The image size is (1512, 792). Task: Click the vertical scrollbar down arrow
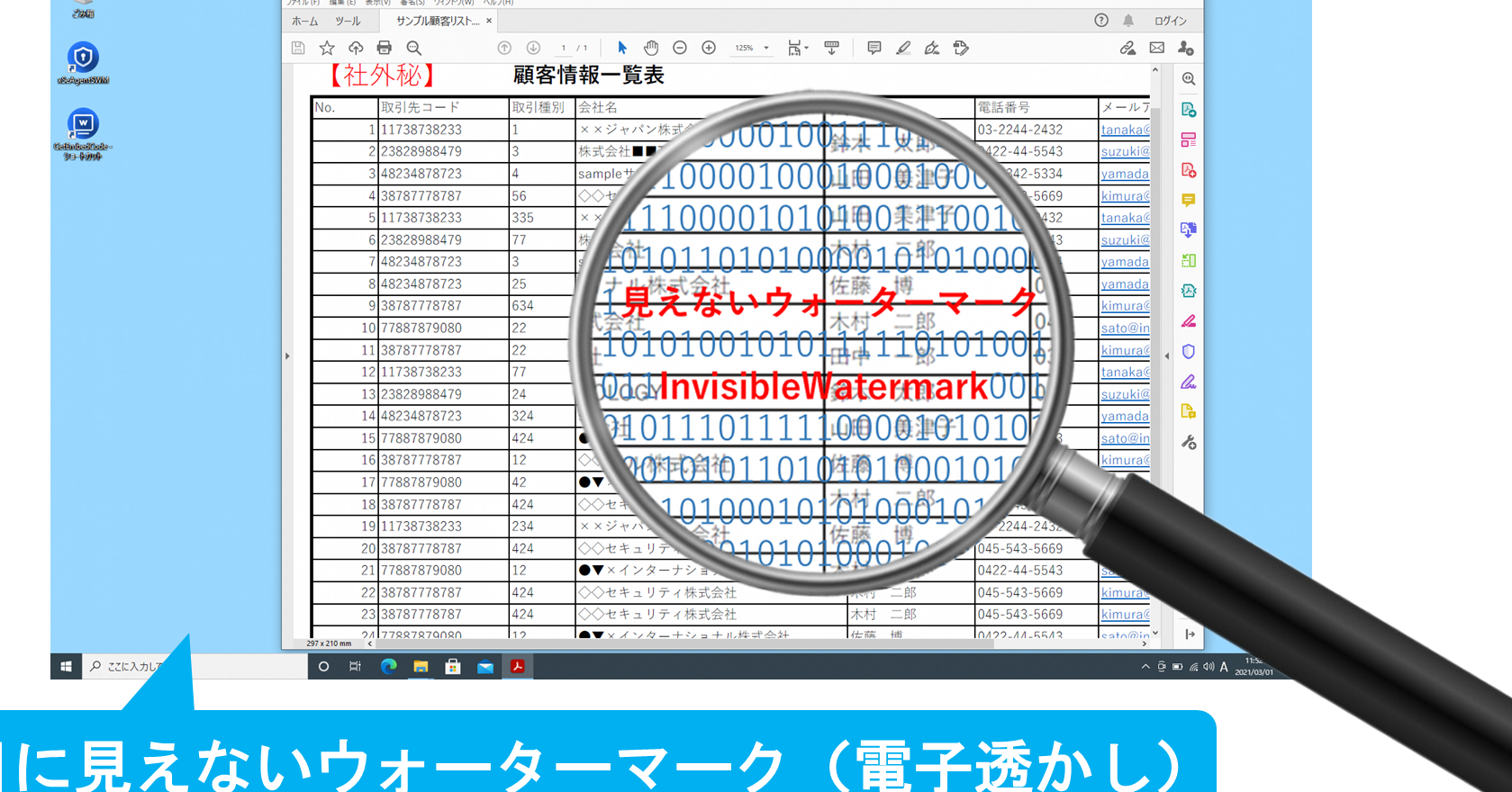click(1155, 634)
